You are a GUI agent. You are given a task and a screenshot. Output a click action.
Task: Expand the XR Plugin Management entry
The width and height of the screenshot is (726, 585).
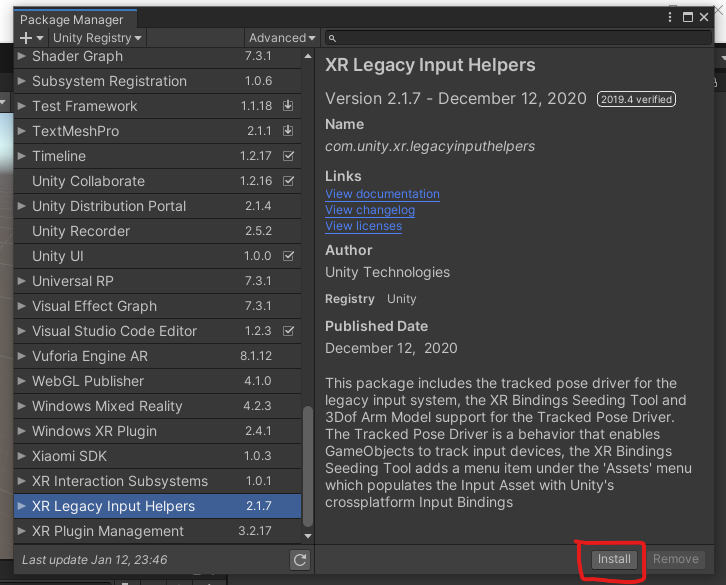click(x=21, y=531)
